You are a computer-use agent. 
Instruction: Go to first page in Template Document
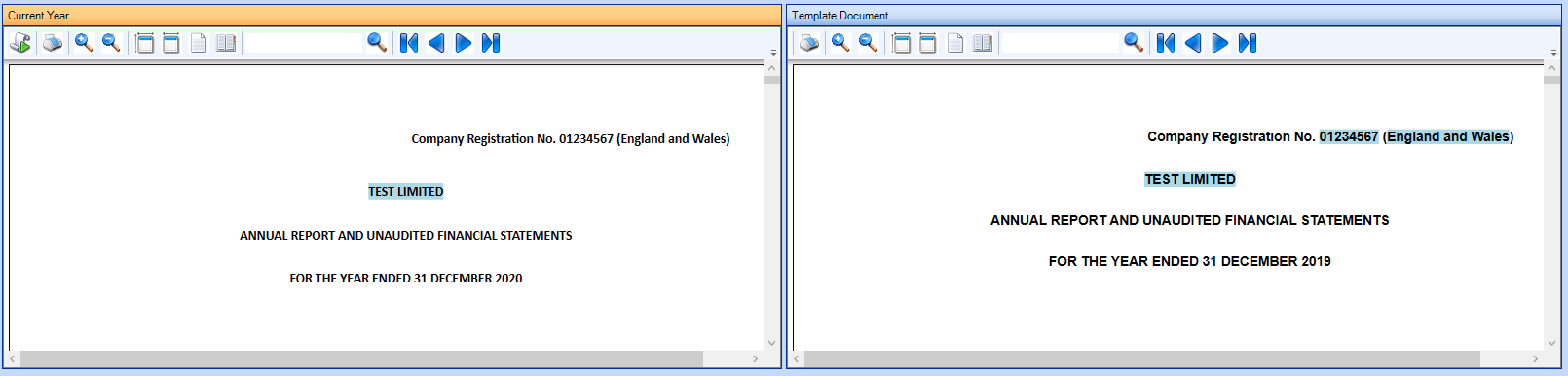point(1166,43)
